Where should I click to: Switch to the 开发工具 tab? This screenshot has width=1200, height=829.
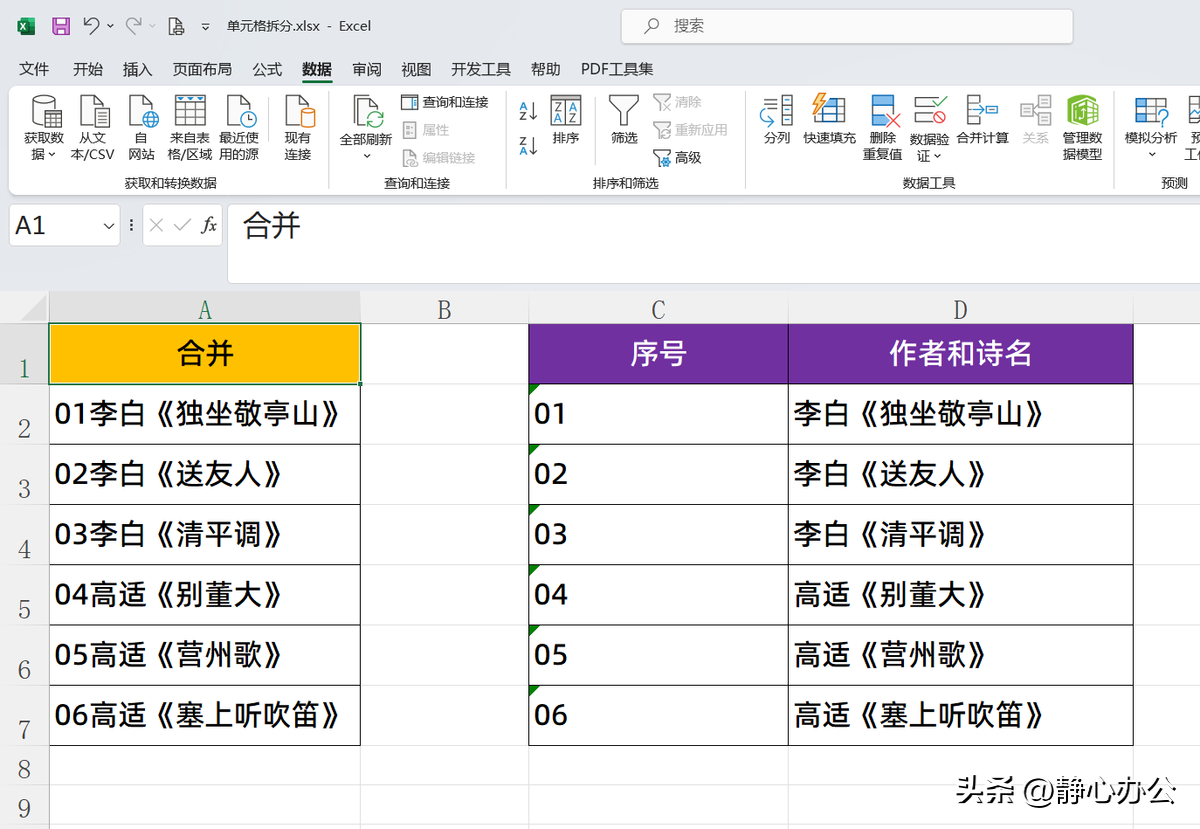481,69
